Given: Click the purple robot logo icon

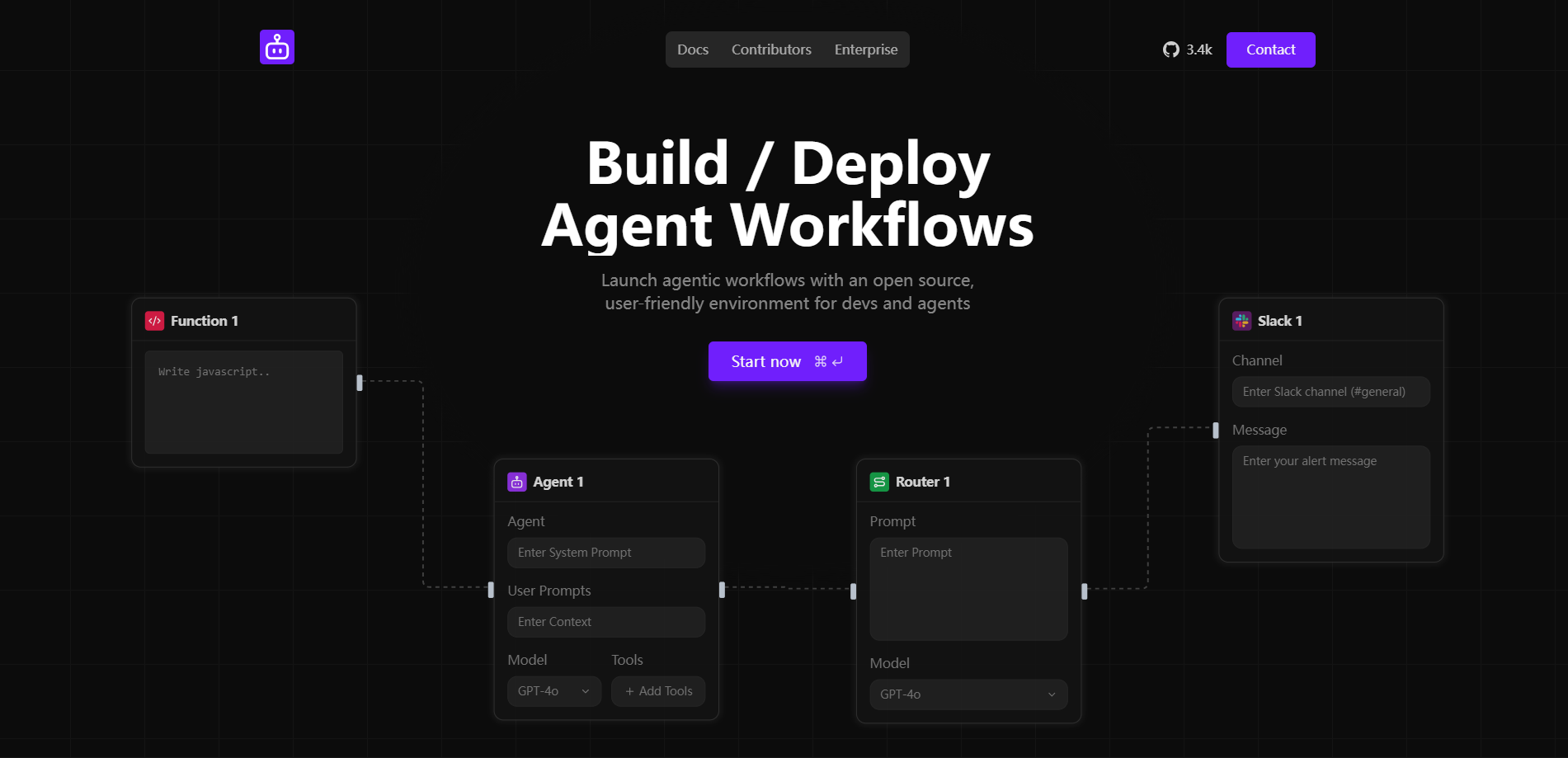Looking at the screenshot, I should click(x=277, y=47).
